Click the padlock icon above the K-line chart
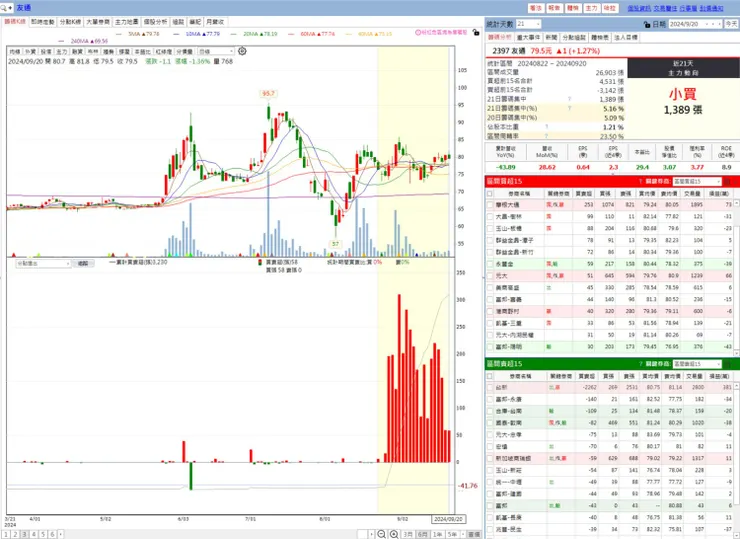 coord(476,33)
